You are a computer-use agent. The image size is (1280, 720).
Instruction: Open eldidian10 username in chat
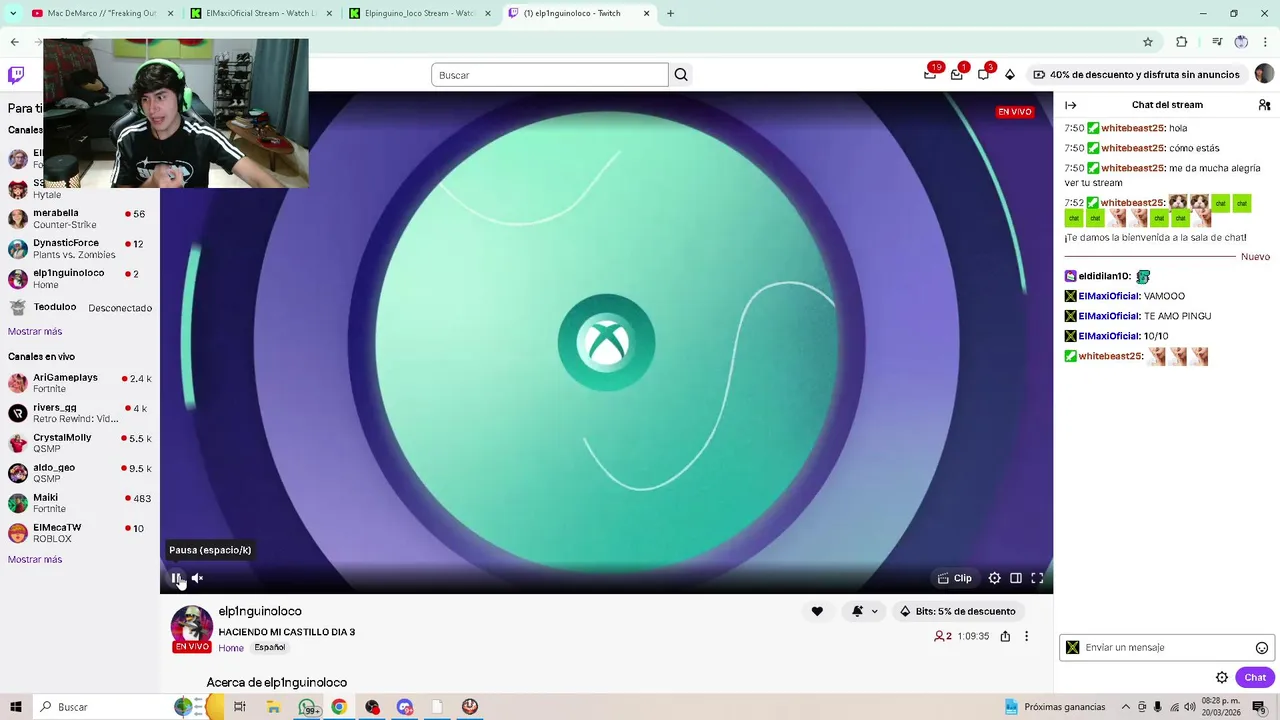click(x=1104, y=276)
